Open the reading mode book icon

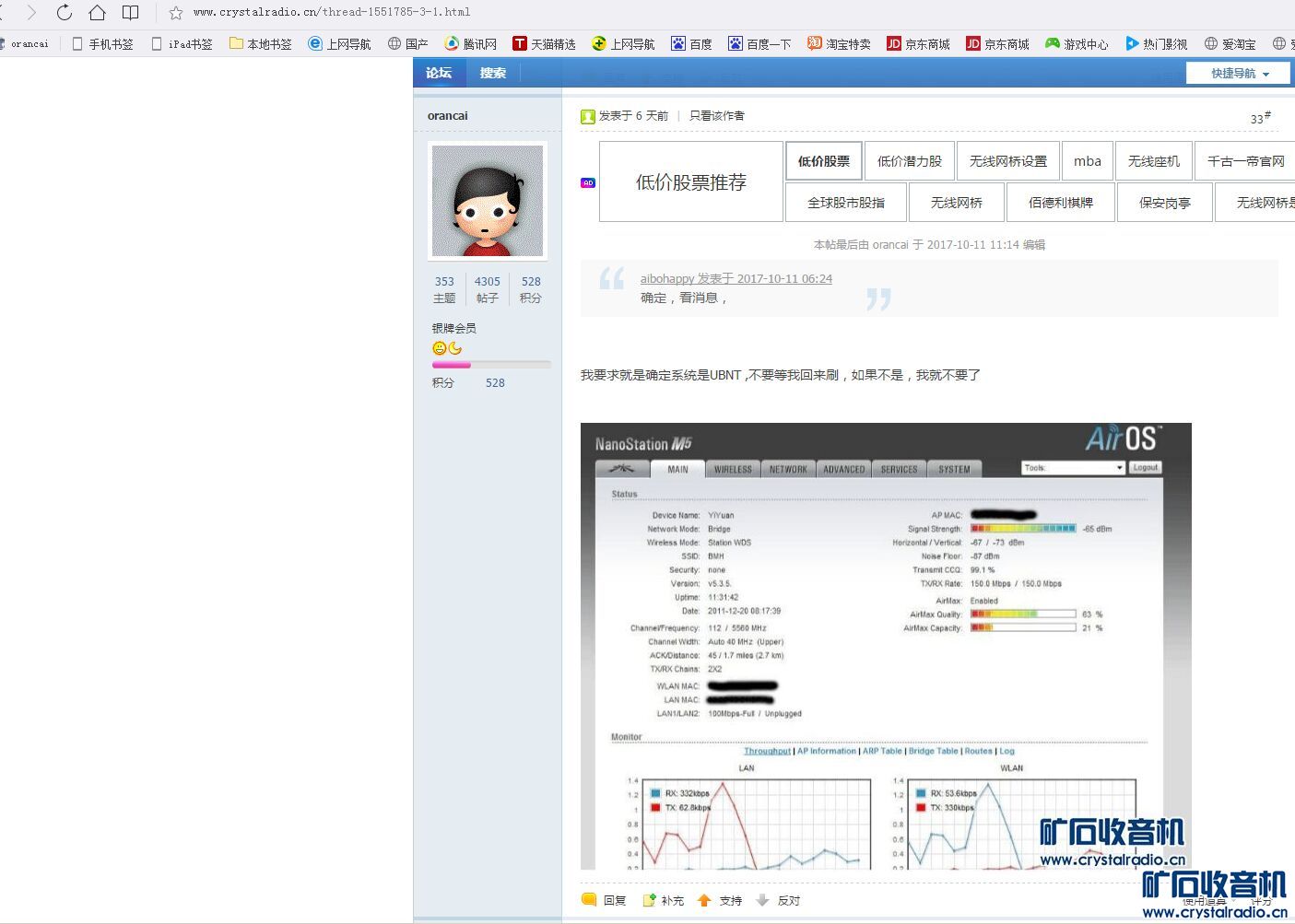pyautogui.click(x=131, y=13)
